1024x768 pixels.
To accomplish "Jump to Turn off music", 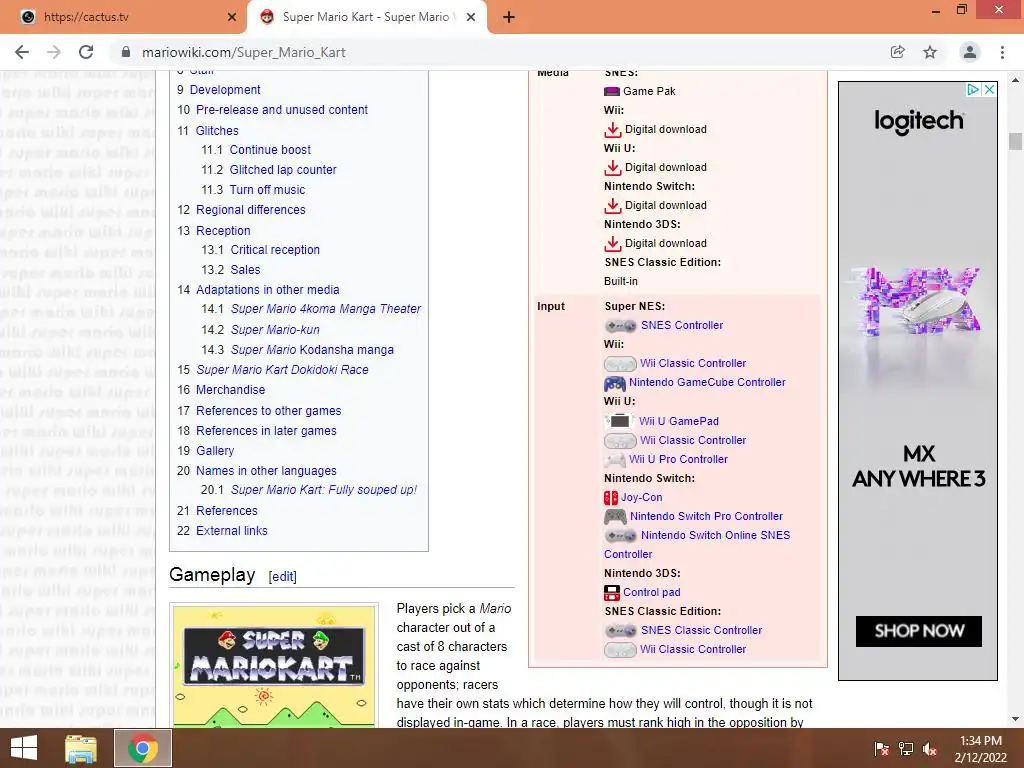I will pos(267,190).
